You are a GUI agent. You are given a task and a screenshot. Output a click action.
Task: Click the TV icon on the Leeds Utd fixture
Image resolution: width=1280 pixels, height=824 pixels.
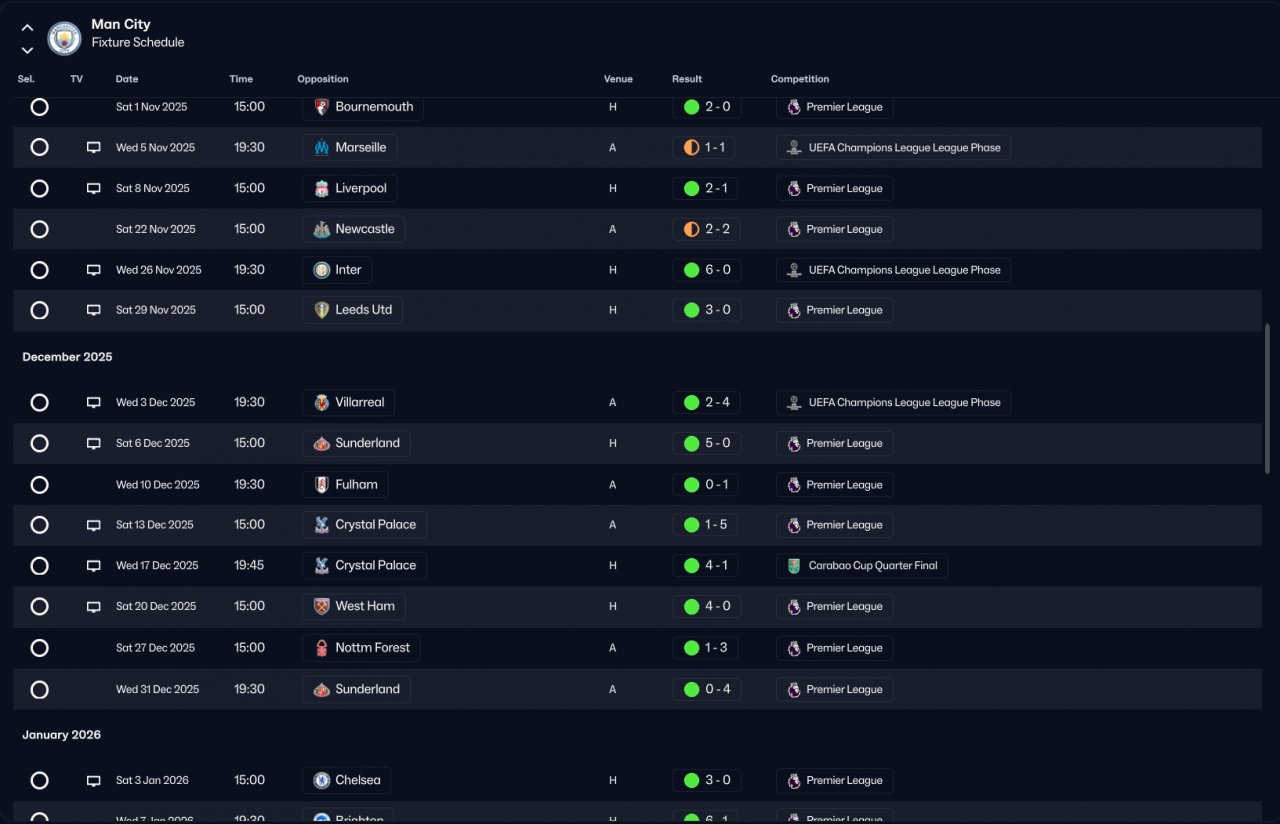pyautogui.click(x=94, y=310)
